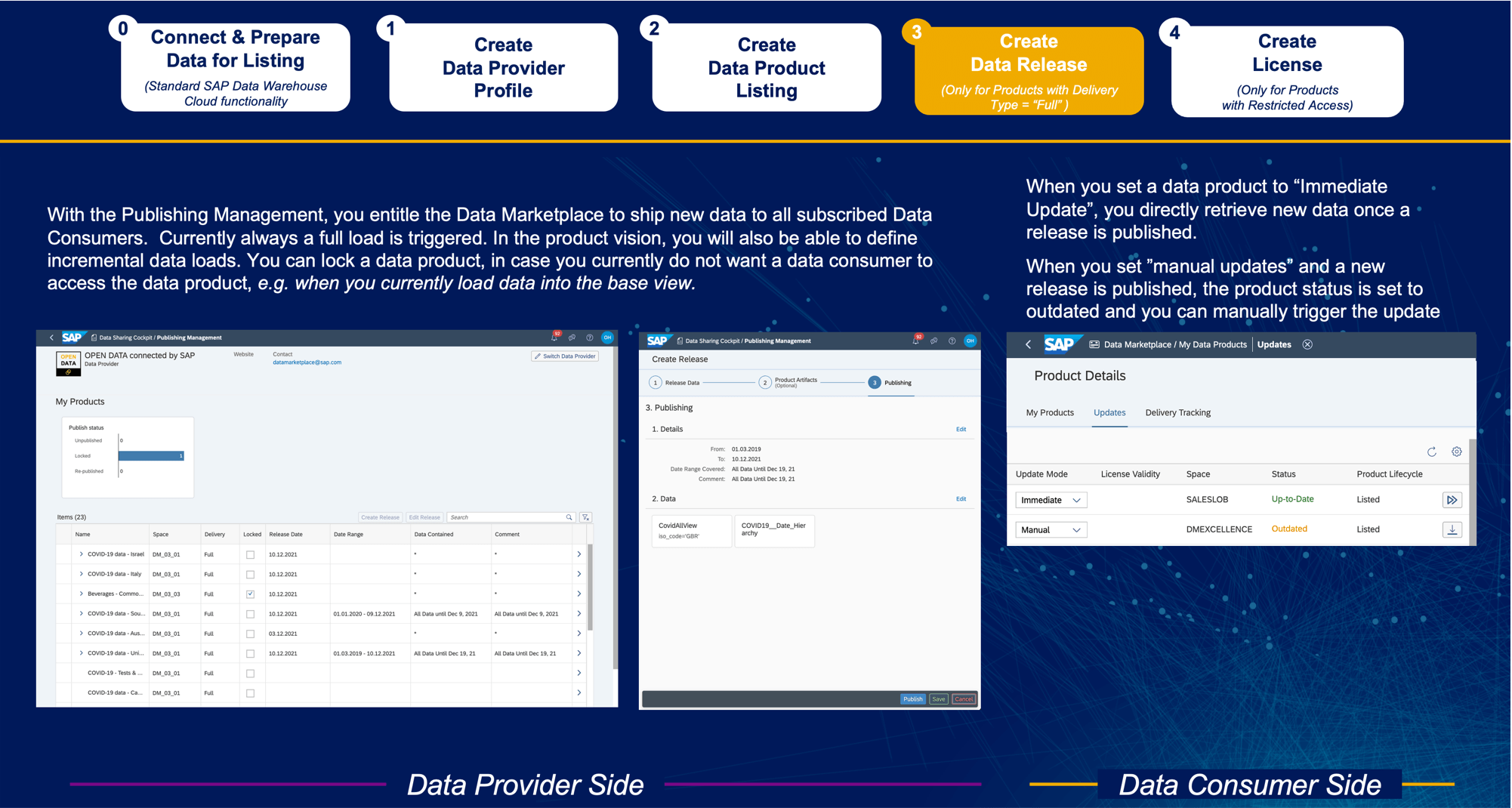The image size is (1512, 808).
Task: Switch to the My Products tab
Action: tap(1050, 412)
